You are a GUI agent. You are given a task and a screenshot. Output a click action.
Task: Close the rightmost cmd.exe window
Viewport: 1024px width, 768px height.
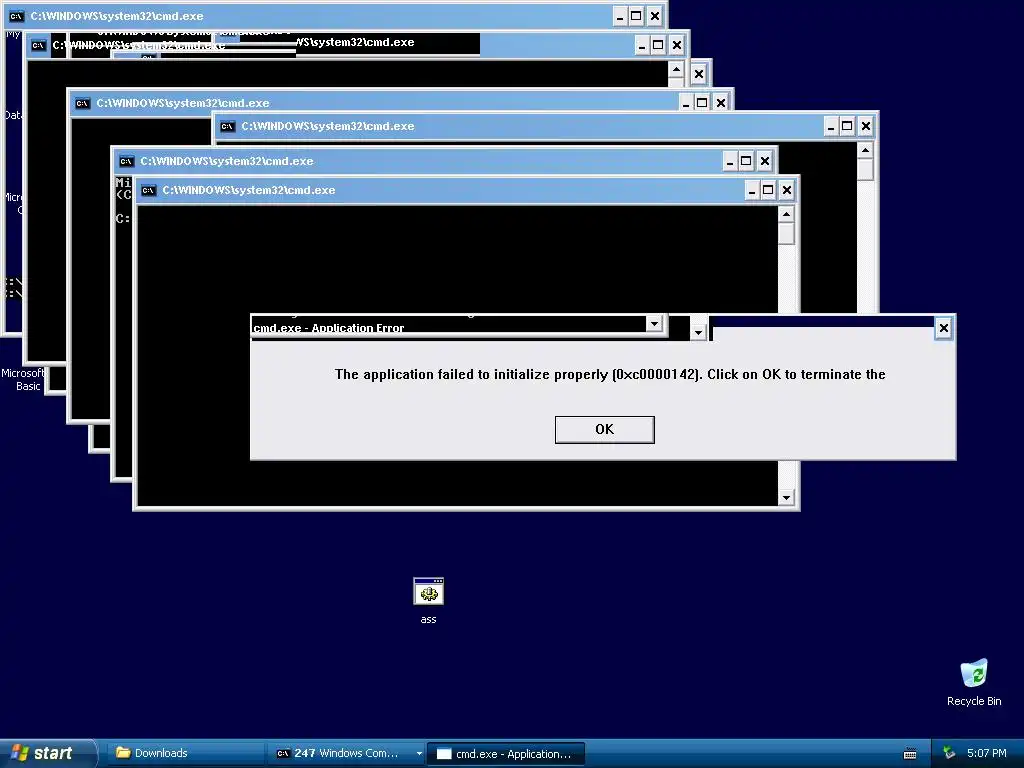point(865,126)
